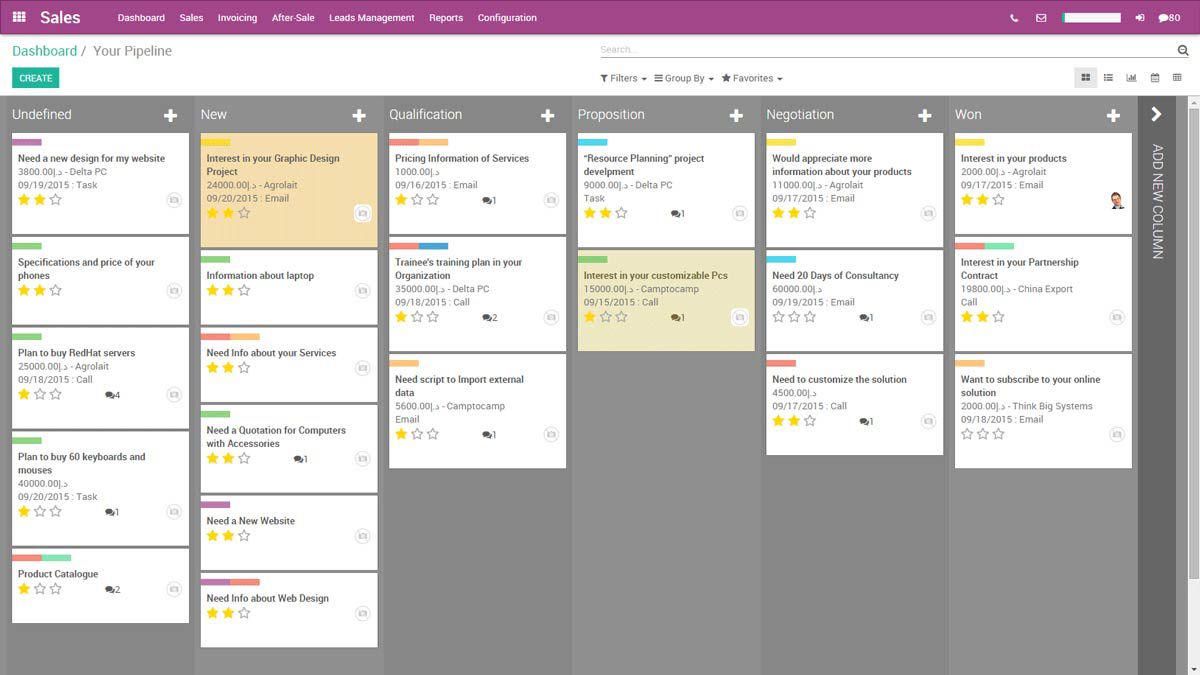Go to the Reports menu
Image resolution: width=1200 pixels, height=675 pixels.
point(446,17)
